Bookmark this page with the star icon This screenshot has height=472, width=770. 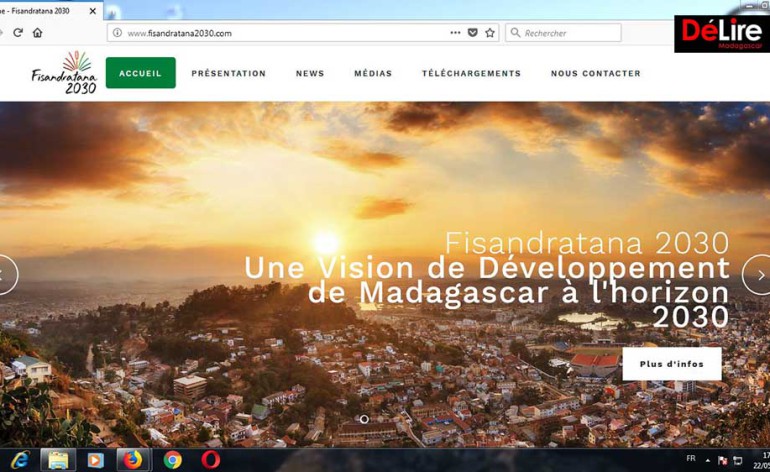(490, 33)
